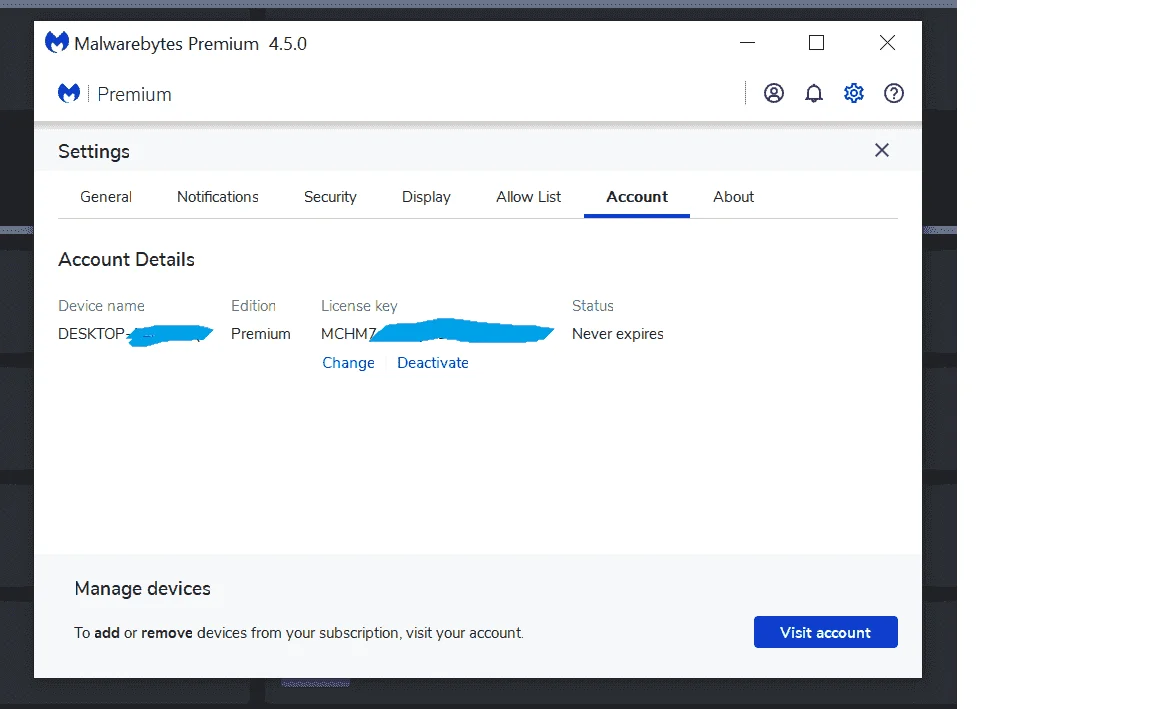This screenshot has height=709, width=1152.
Task: Open the account profile icon
Action: (x=774, y=93)
